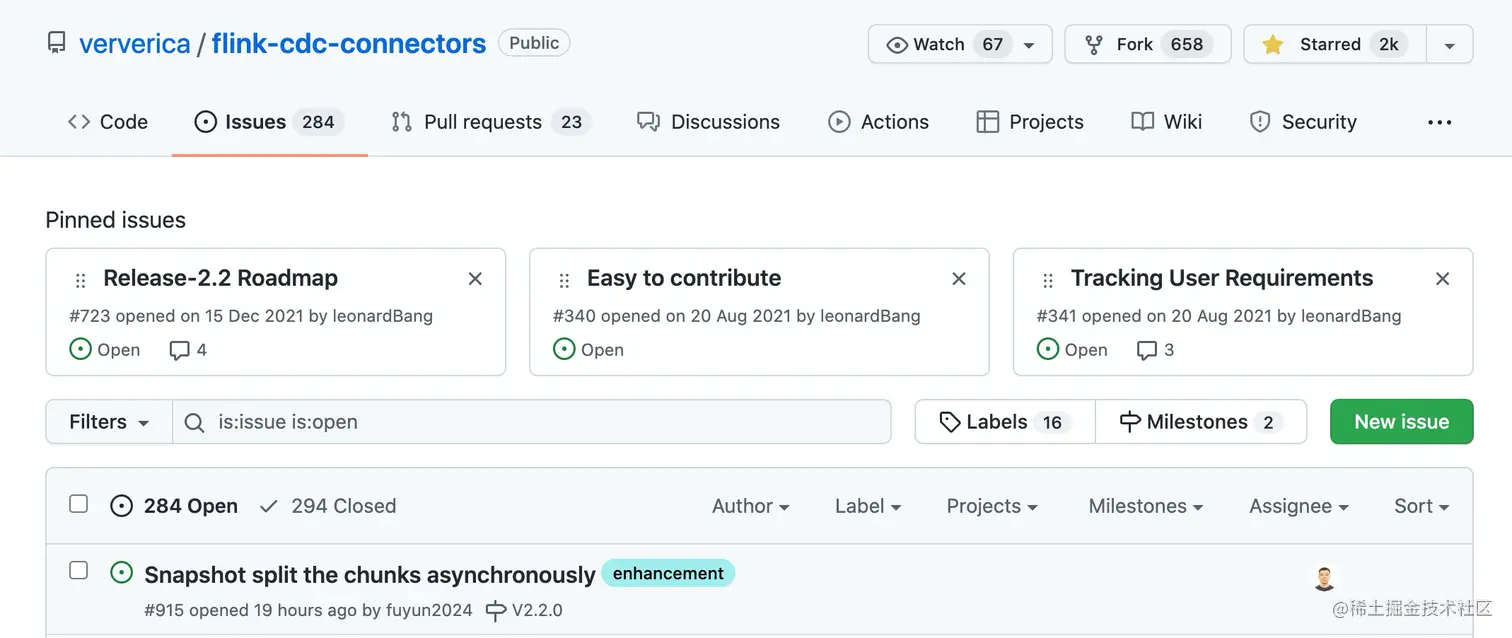Tick the select-all issues checkbox
Screen dimensions: 1512x638
tap(78, 504)
